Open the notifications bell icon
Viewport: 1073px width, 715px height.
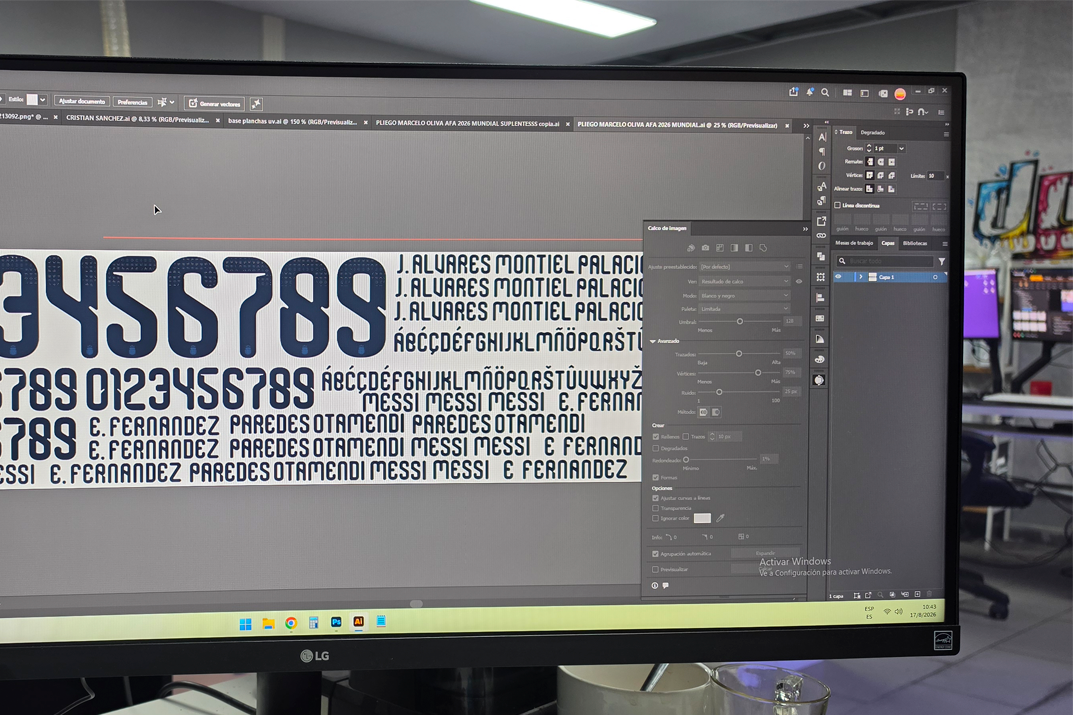810,92
